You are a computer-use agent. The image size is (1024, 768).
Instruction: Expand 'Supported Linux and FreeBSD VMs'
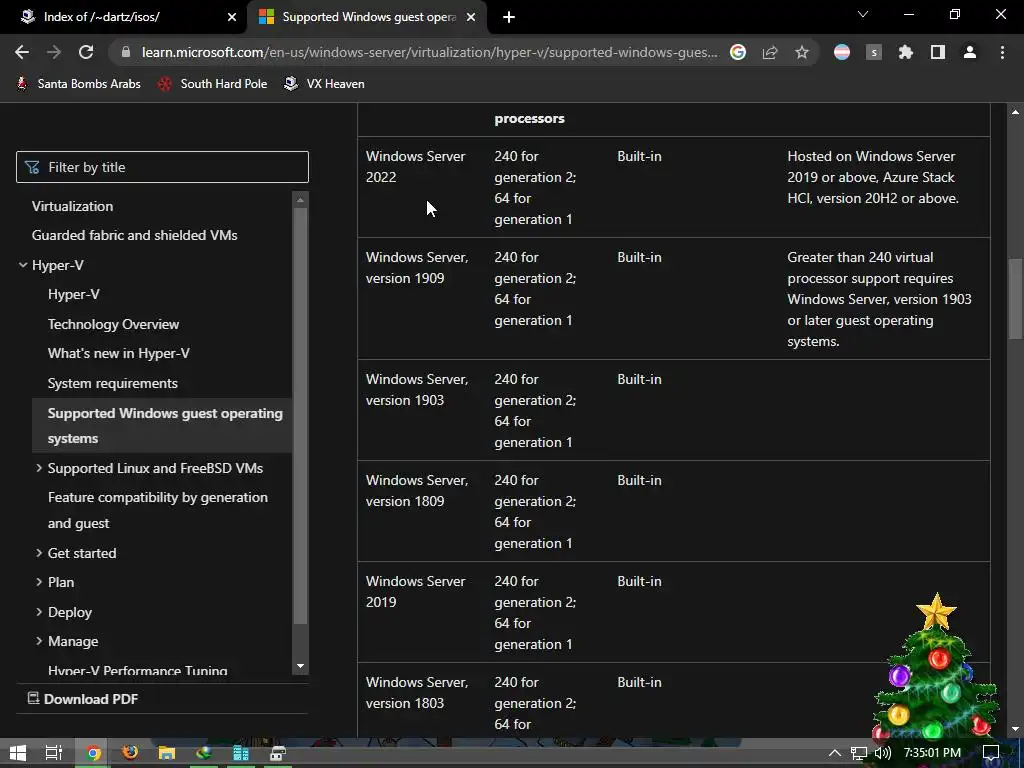click(x=39, y=468)
